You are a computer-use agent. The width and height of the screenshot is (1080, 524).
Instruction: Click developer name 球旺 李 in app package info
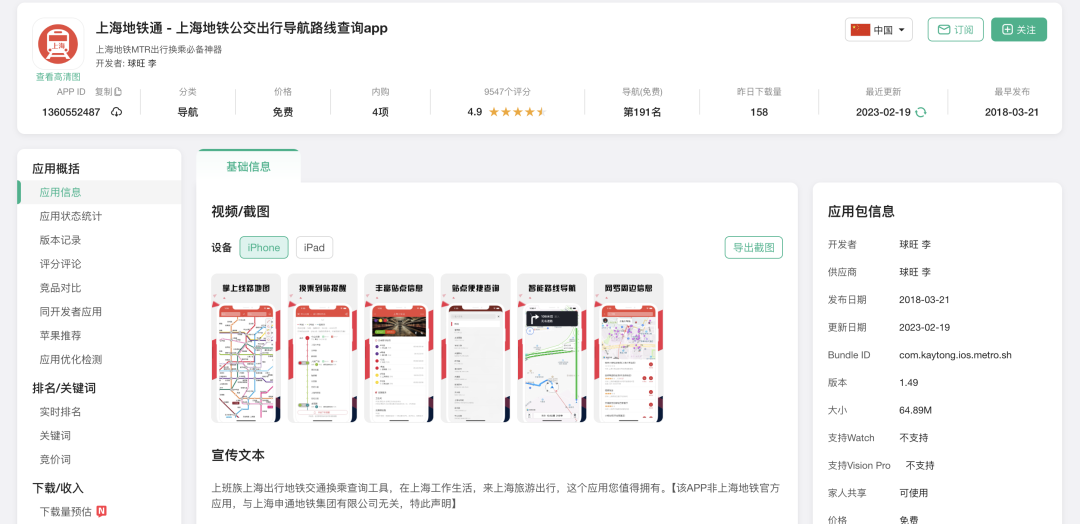(915, 244)
